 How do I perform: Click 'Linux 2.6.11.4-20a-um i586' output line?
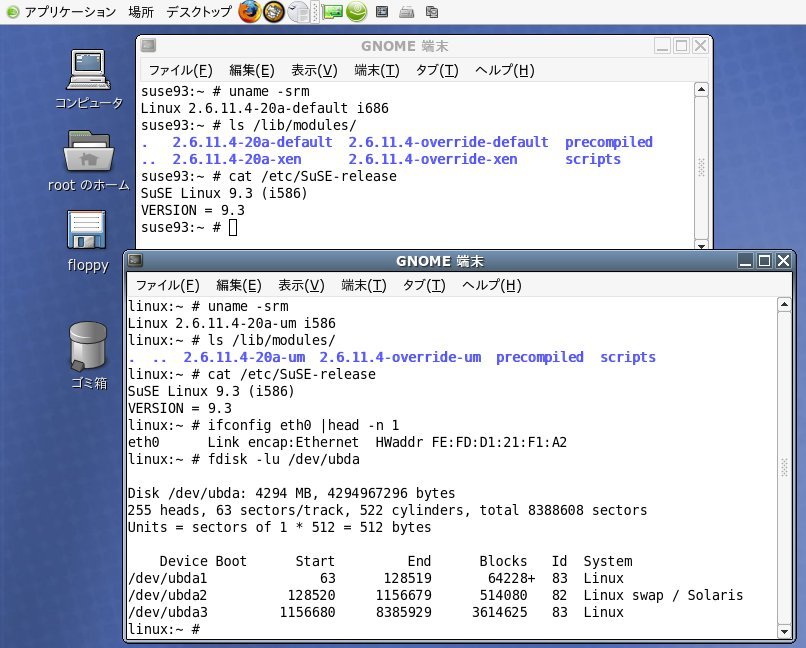[232, 323]
